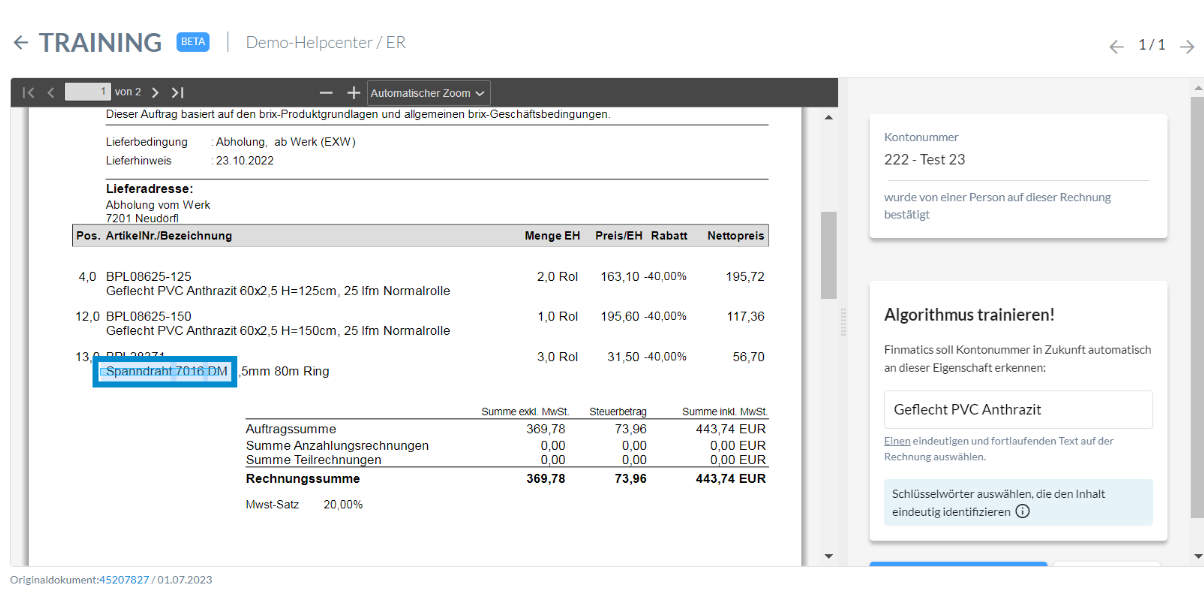Jump to first page of PDF

coord(28,92)
